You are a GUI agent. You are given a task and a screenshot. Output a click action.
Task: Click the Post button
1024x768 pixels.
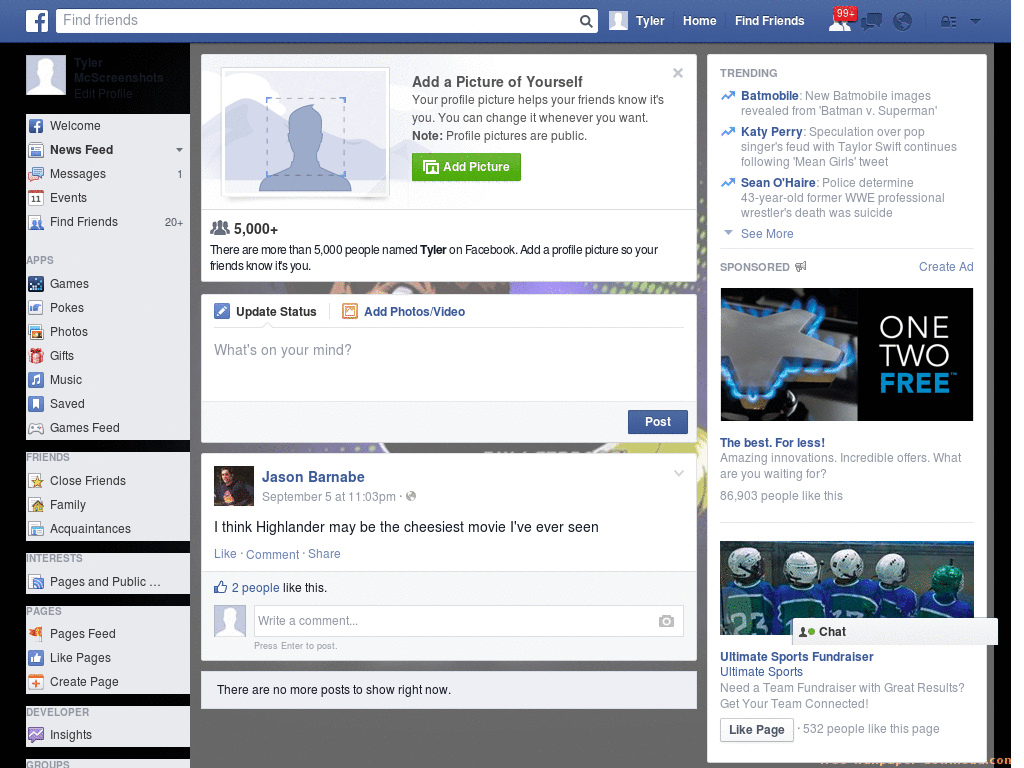point(658,422)
